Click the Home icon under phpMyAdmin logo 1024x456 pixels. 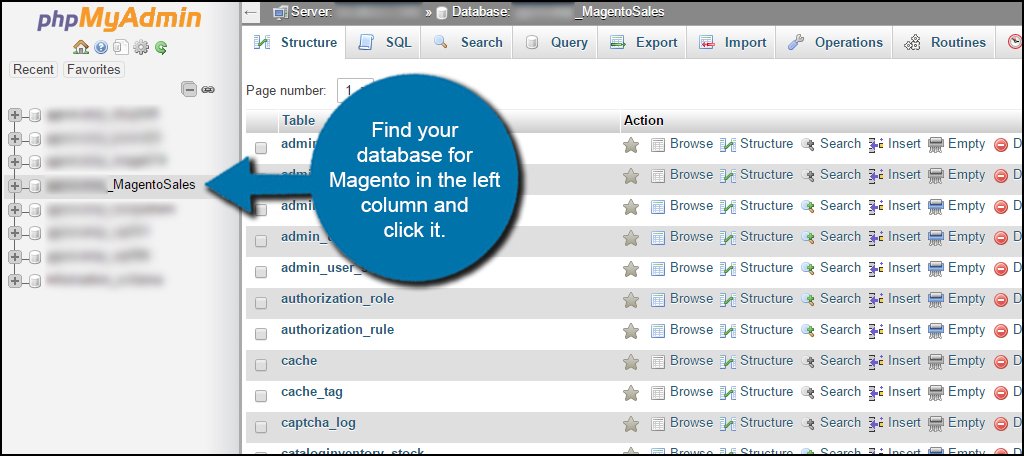pos(81,47)
